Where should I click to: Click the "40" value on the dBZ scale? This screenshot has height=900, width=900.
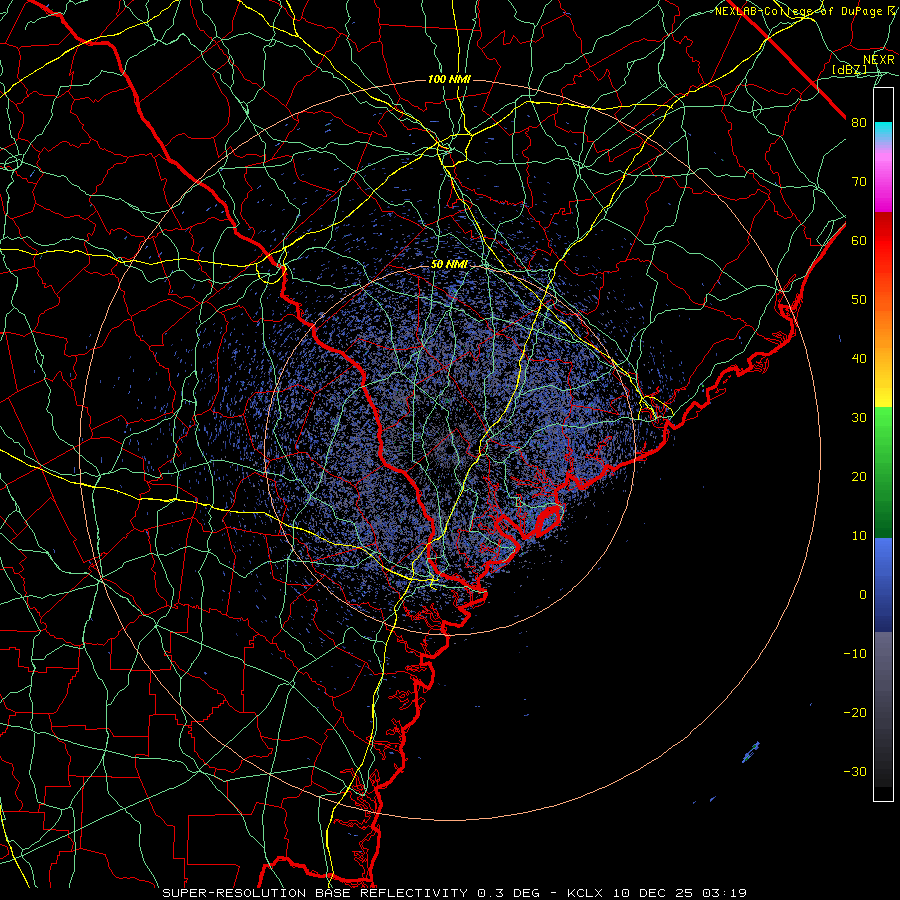click(x=859, y=359)
